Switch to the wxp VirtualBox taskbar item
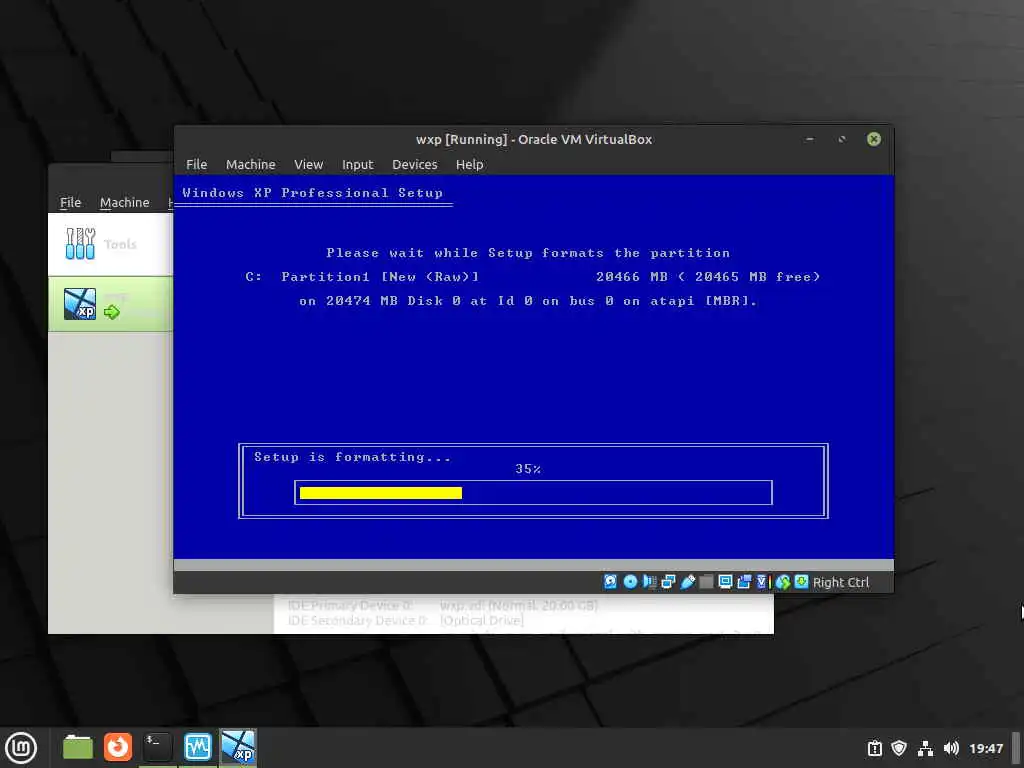 click(x=238, y=748)
